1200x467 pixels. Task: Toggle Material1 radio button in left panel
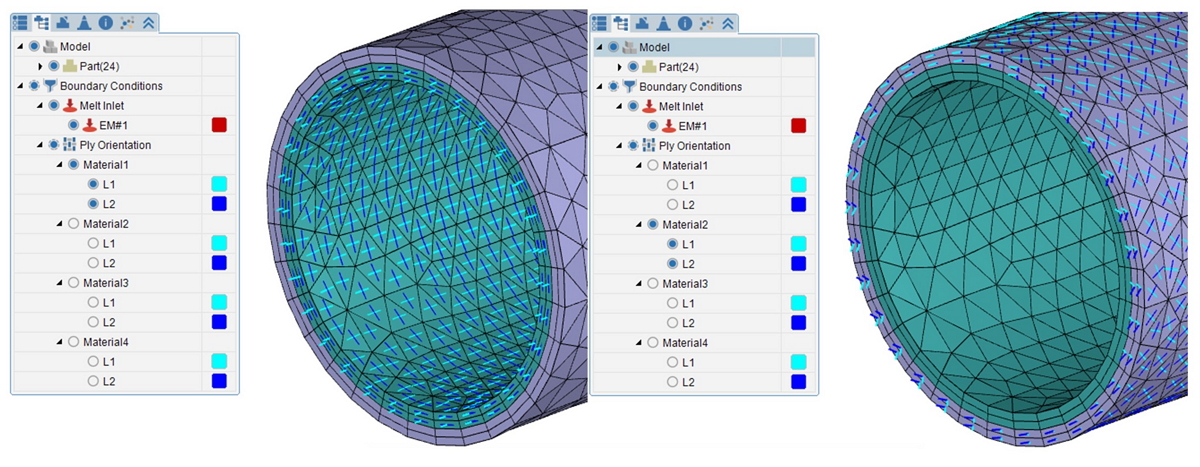tap(74, 165)
